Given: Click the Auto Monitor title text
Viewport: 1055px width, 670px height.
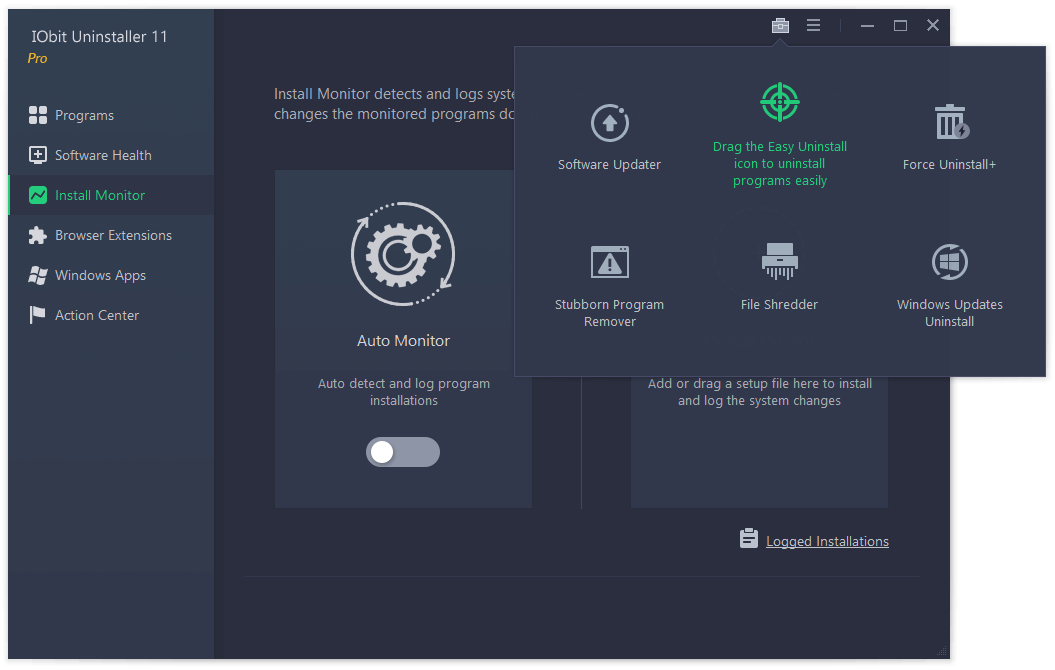Looking at the screenshot, I should coord(403,341).
